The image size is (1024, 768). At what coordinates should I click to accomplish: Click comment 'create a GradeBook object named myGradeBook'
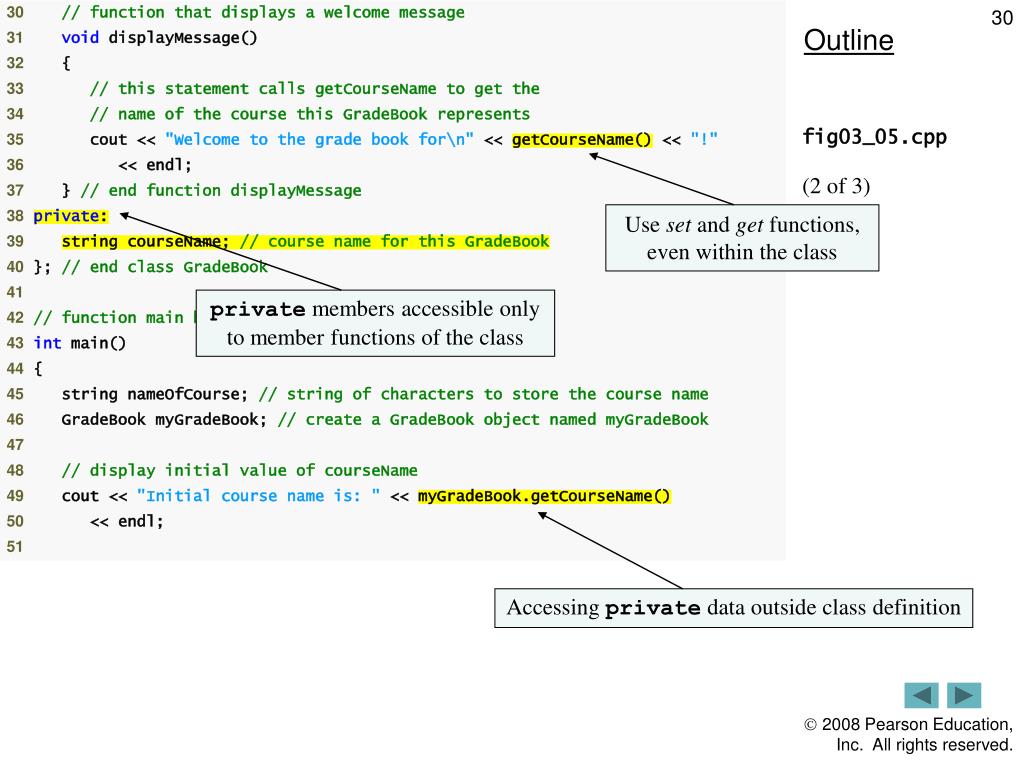(x=493, y=420)
